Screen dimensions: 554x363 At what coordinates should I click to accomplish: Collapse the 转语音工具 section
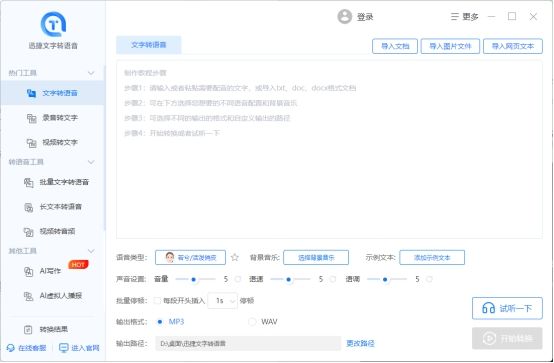(91, 162)
